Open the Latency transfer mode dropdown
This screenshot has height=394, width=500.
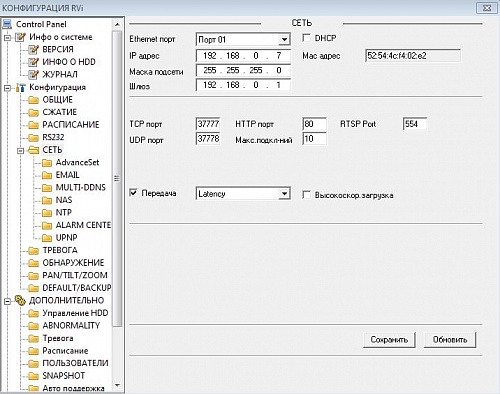click(x=284, y=194)
